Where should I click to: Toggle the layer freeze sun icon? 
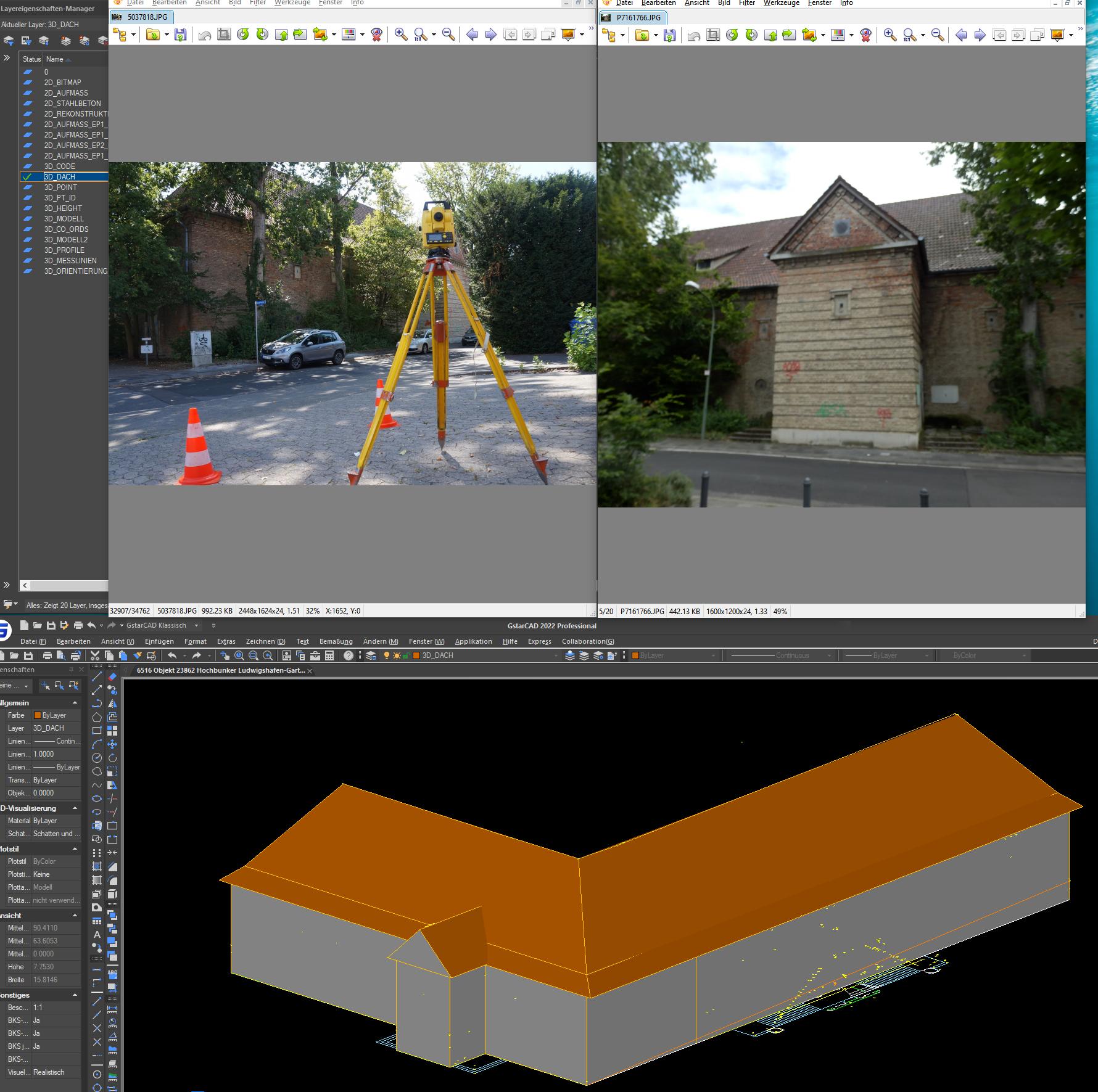(x=396, y=655)
